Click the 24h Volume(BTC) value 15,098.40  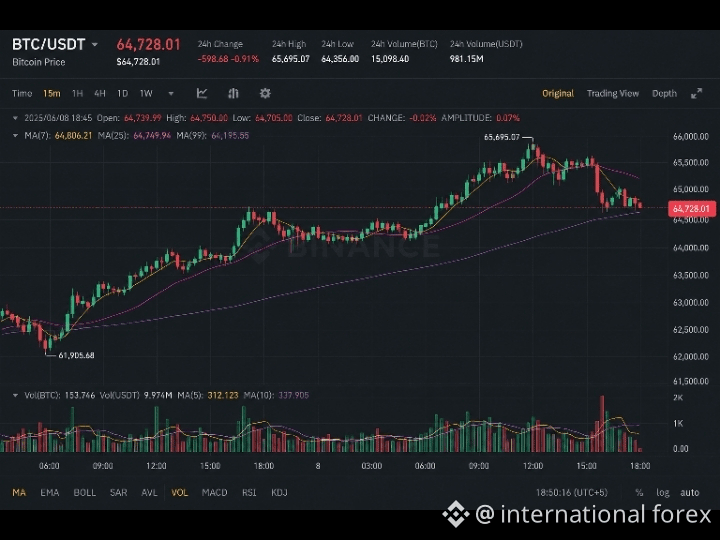tap(390, 59)
